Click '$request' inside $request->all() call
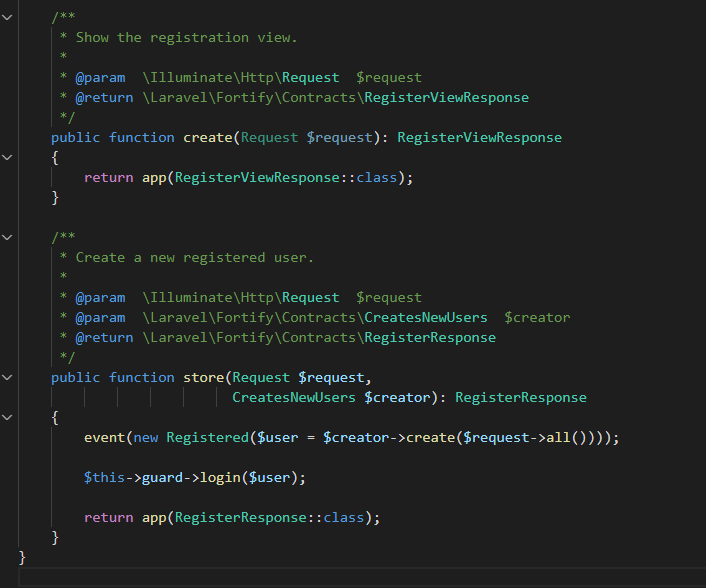This screenshot has height=588, width=706. [x=496, y=438]
